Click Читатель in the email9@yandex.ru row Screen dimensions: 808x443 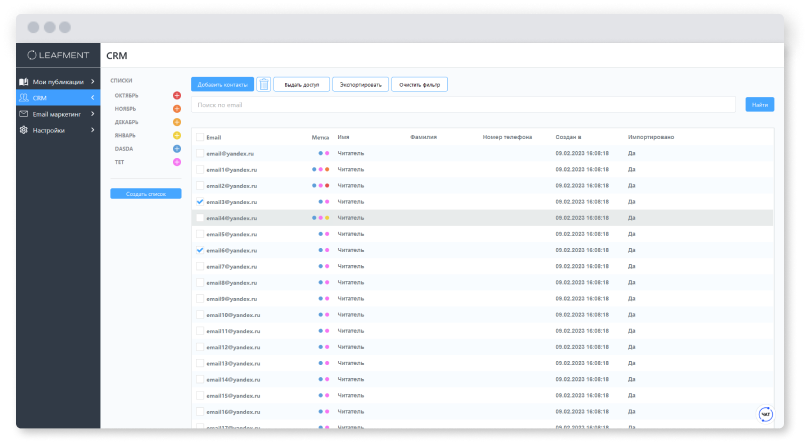350,299
